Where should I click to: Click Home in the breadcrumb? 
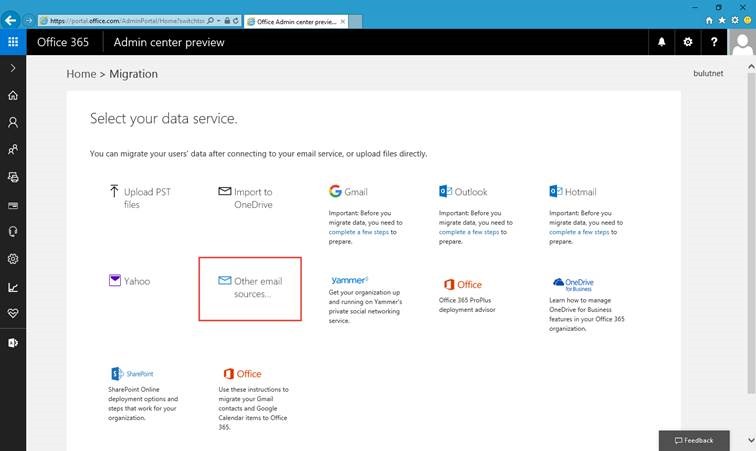(x=81, y=74)
